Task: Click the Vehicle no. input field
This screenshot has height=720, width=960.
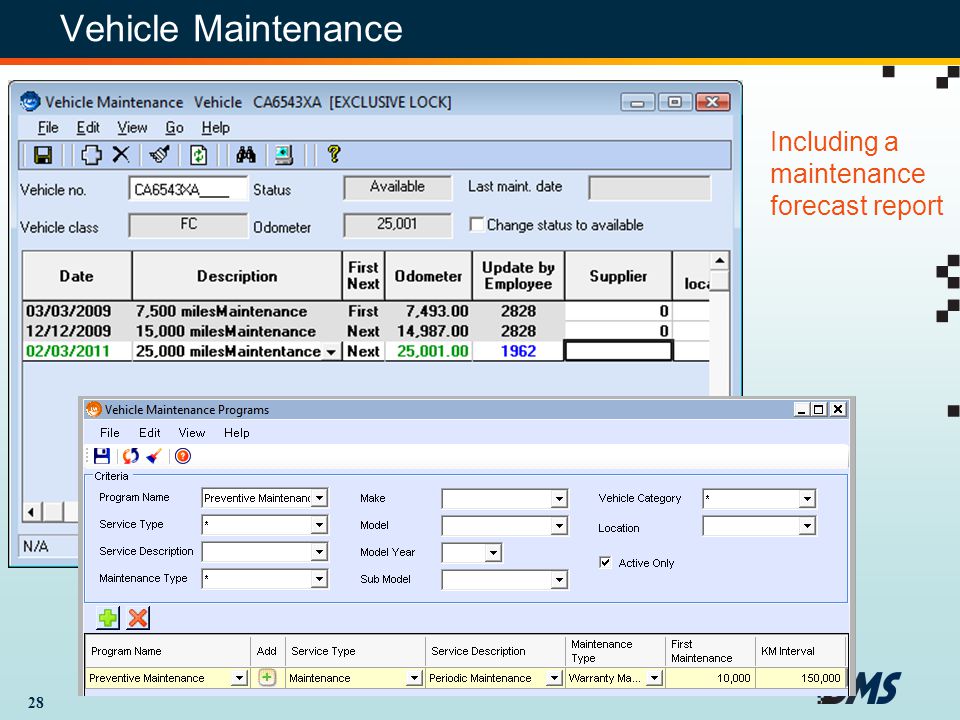Action: (188, 189)
